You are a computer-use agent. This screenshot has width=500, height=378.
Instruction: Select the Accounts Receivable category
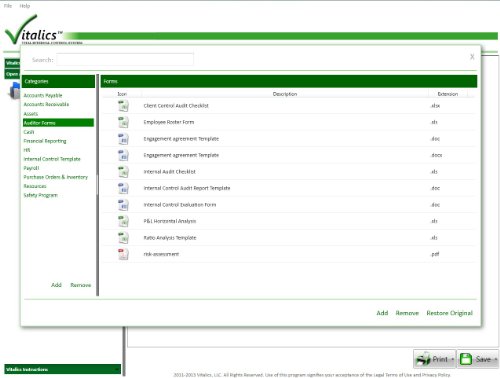click(x=46, y=104)
